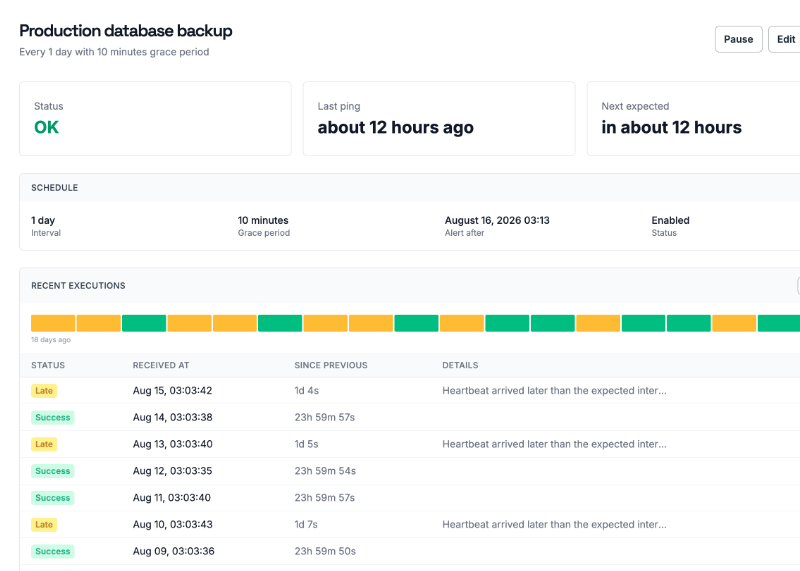
Task: Click the '1d 4s' since previous value
Action: coord(307,391)
